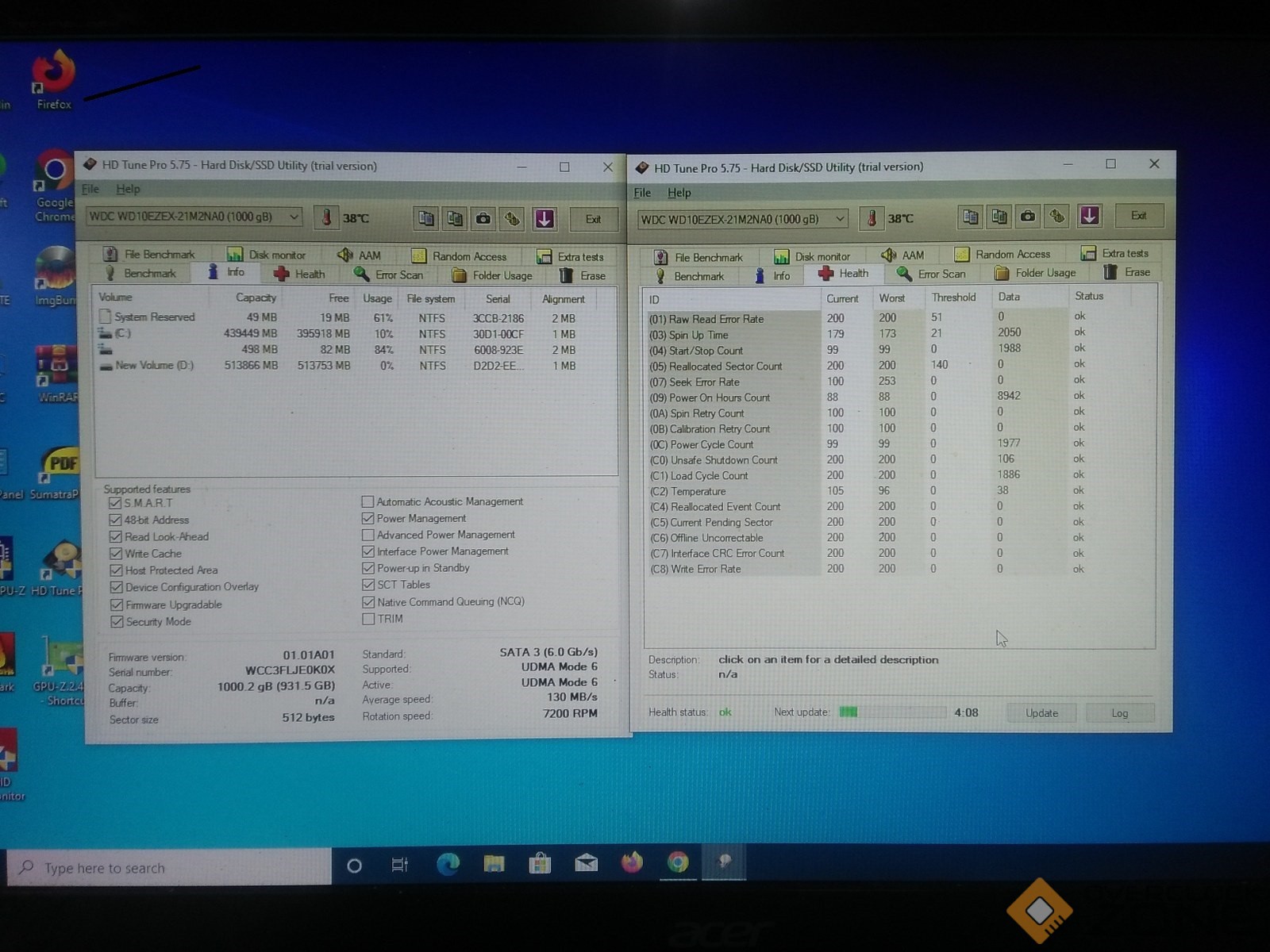Viewport: 1270px width, 952px height.
Task: Copy screenshot to clipboard in right window
Action: [x=999, y=216]
